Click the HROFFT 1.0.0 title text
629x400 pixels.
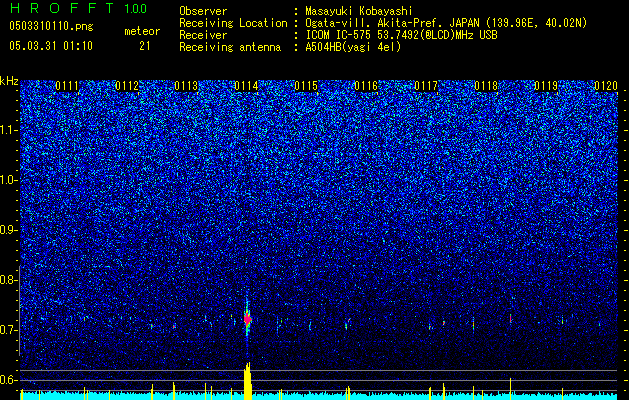pos(78,8)
